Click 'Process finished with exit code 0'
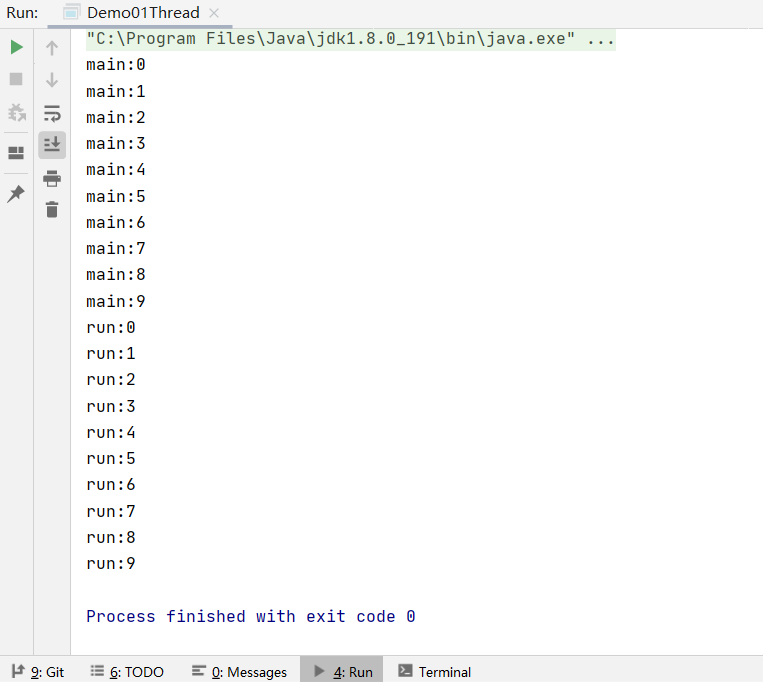 click(x=251, y=617)
